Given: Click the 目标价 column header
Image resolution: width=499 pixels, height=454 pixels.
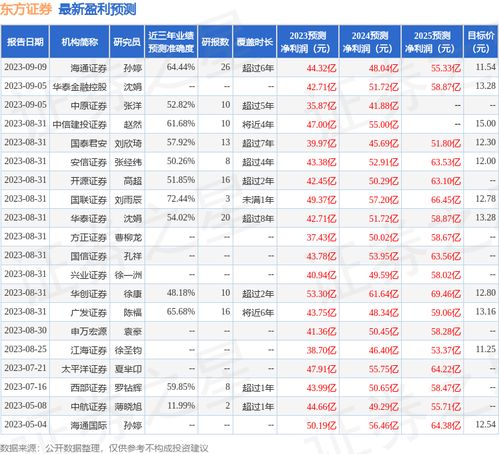Looking at the screenshot, I should coord(481,42).
